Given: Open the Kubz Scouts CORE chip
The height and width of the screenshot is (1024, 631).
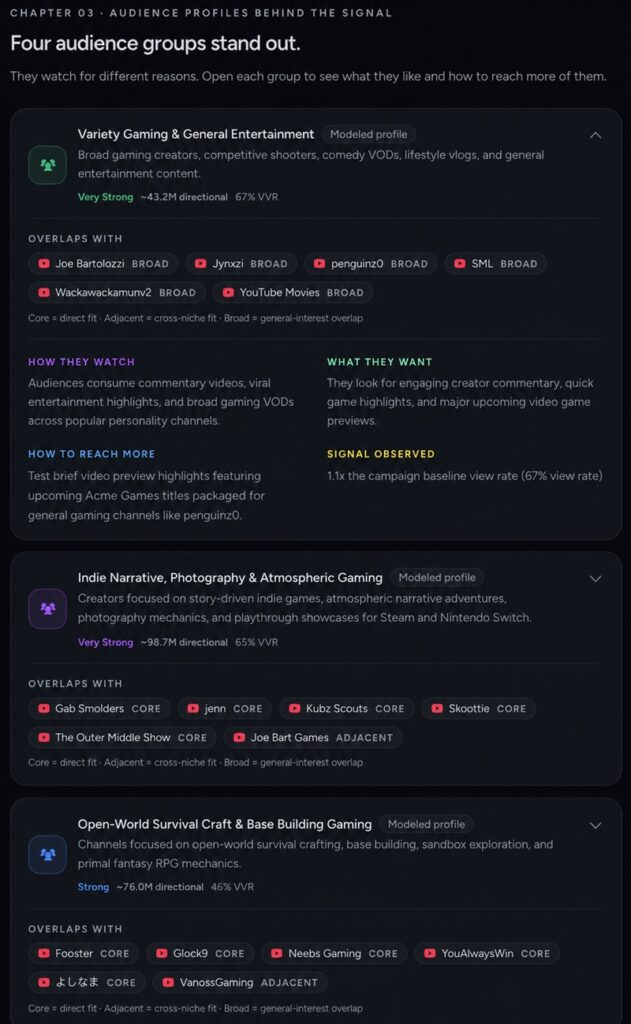Looking at the screenshot, I should coord(347,709).
